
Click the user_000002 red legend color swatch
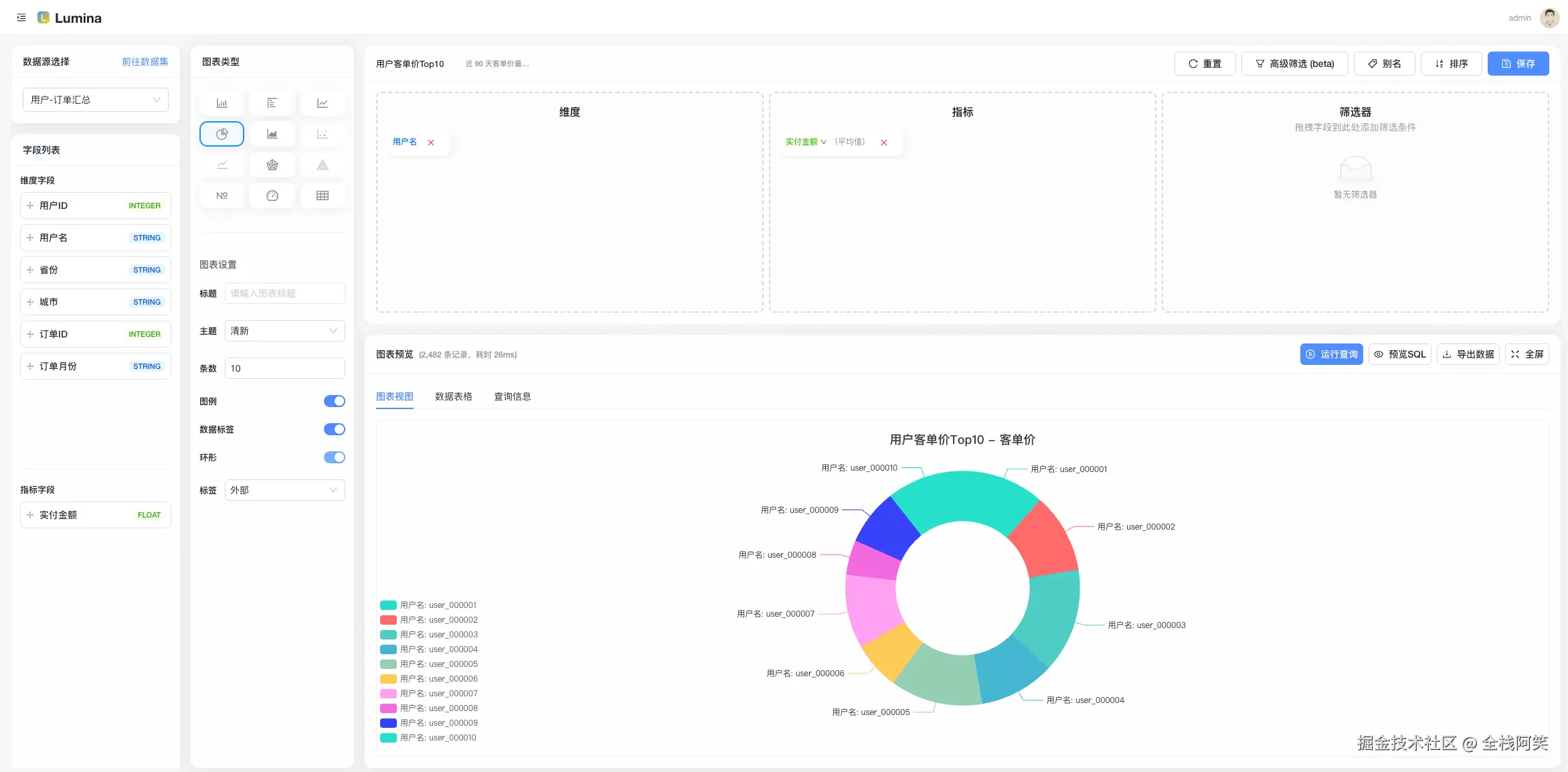pos(388,620)
